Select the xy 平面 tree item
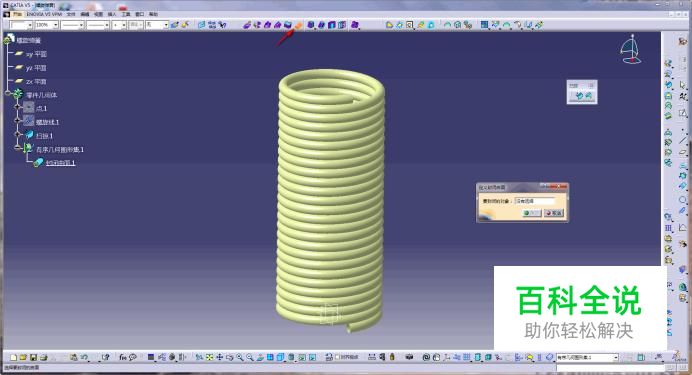The width and height of the screenshot is (692, 375). tap(35, 54)
